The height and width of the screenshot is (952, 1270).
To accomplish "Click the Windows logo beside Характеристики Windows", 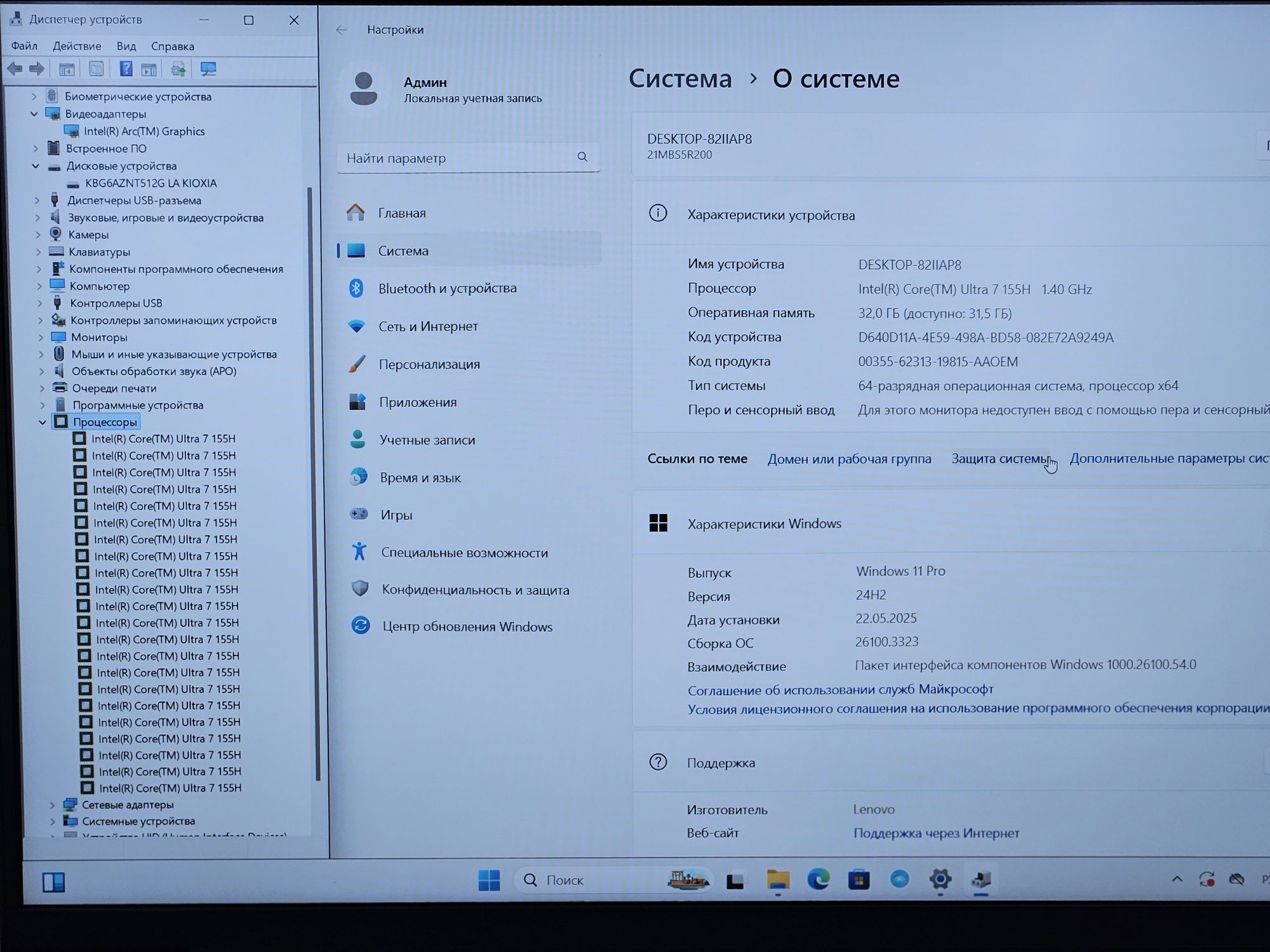I will click(x=658, y=523).
